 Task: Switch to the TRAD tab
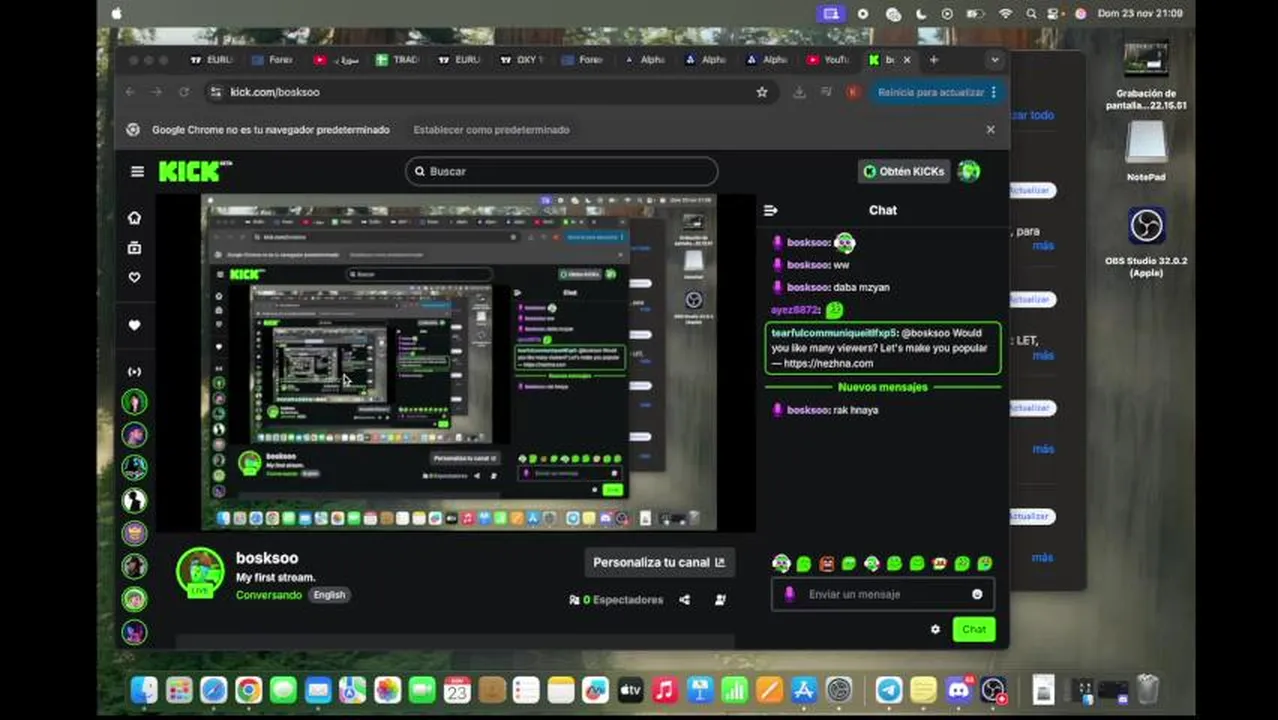click(397, 60)
